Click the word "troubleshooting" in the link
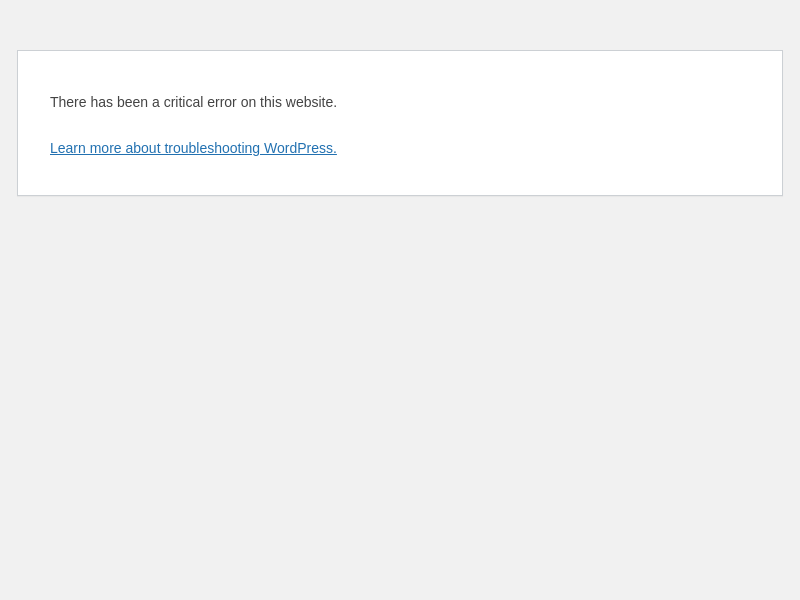 (x=212, y=148)
